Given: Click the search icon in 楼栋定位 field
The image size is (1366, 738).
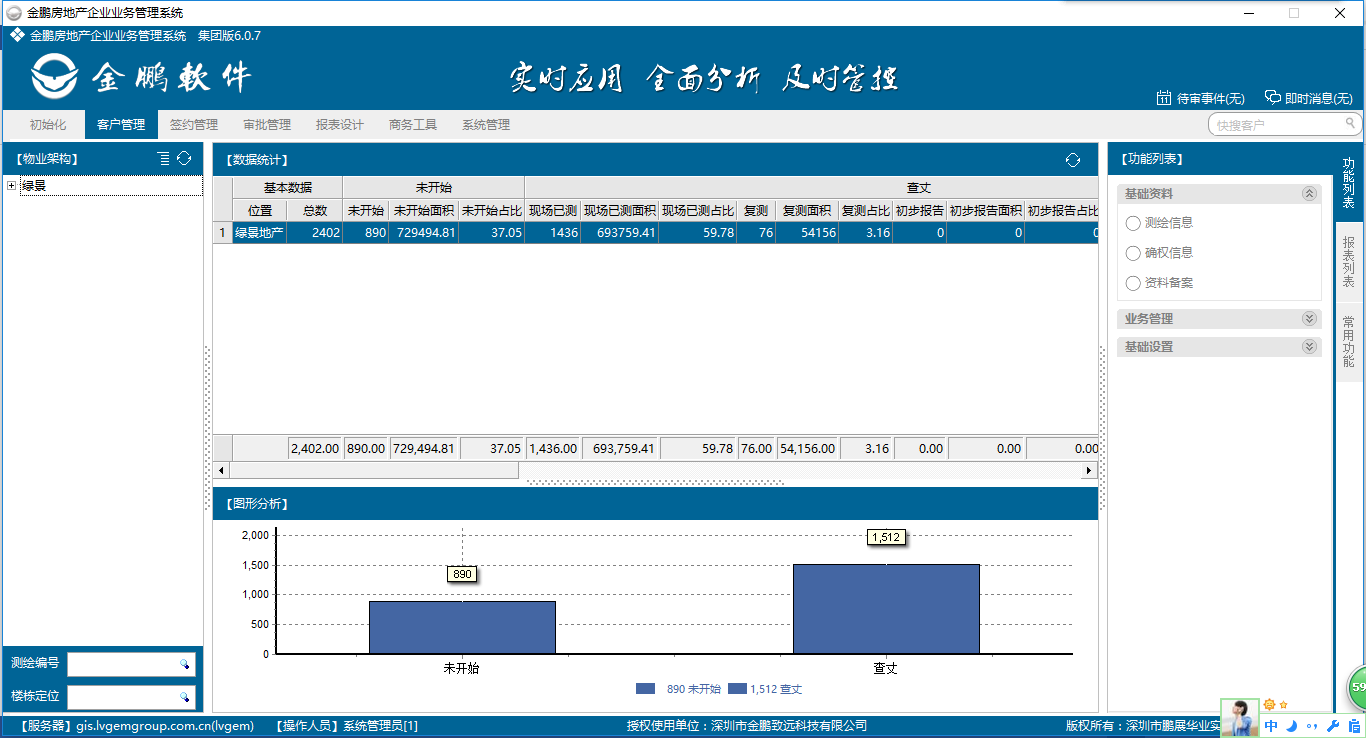Looking at the screenshot, I should (x=185, y=696).
